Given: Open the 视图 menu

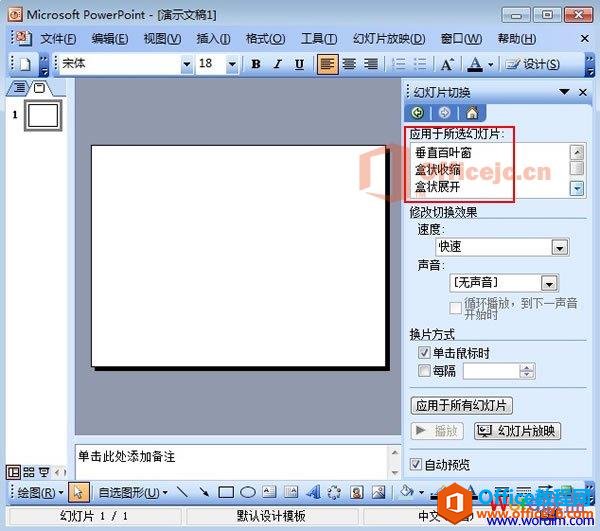Looking at the screenshot, I should (162, 39).
